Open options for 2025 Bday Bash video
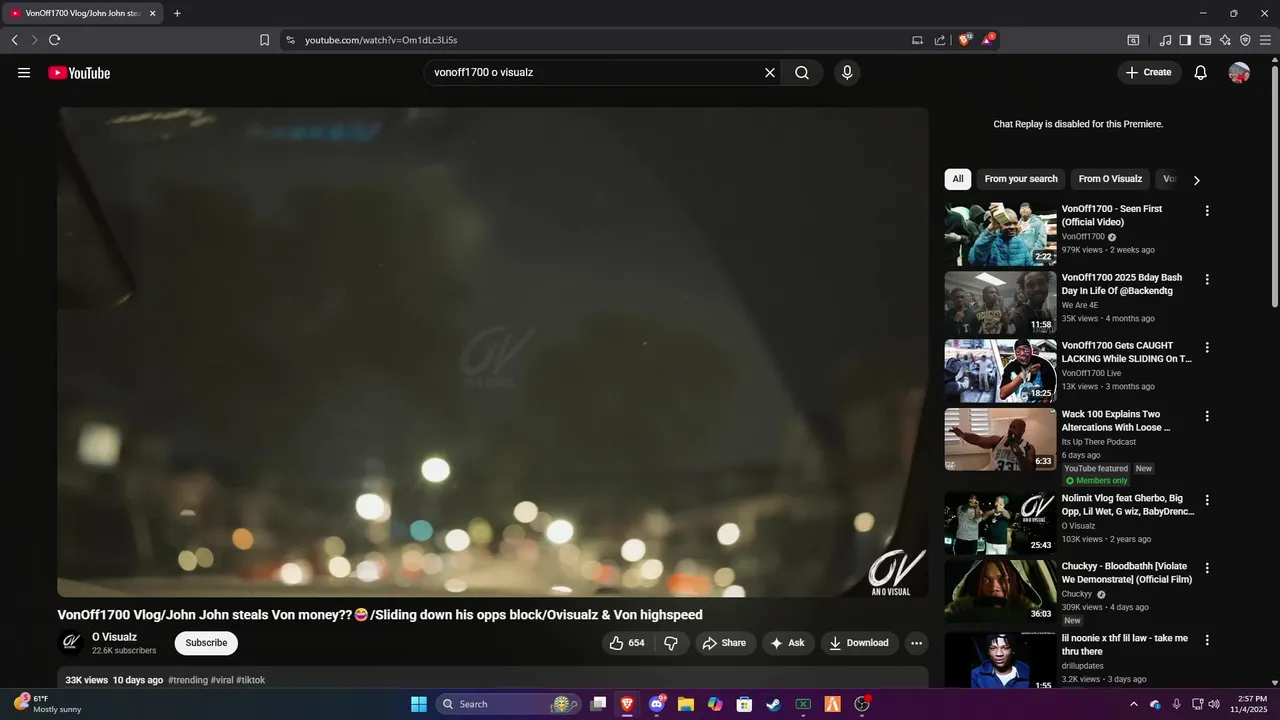Image resolution: width=1280 pixels, height=720 pixels. pyautogui.click(x=1207, y=279)
